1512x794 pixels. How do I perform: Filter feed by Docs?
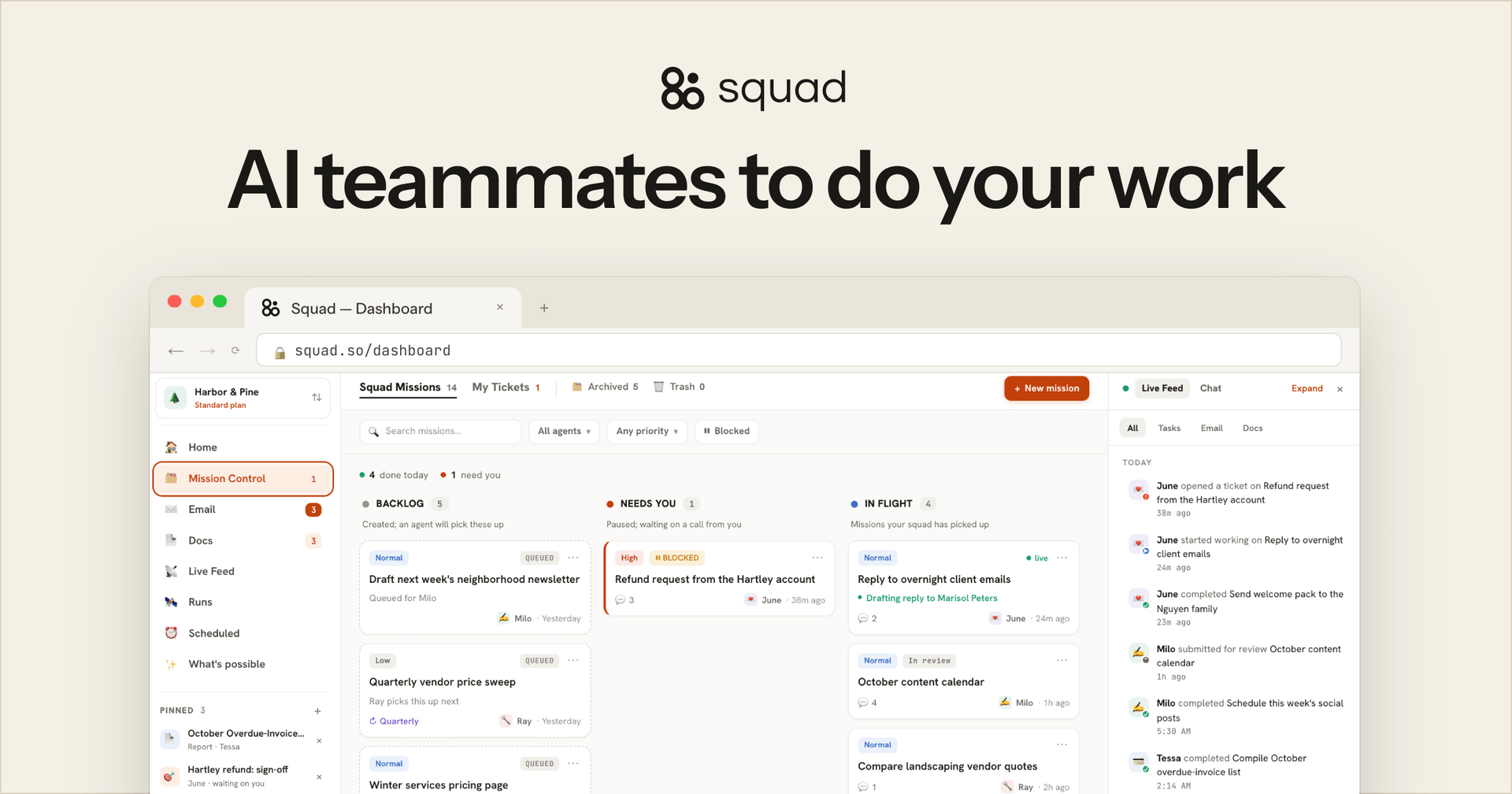pos(1252,429)
